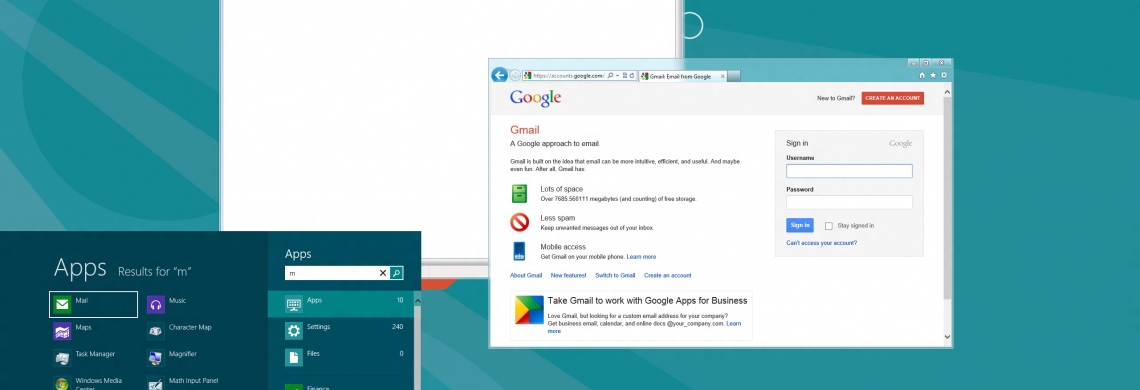Click the 'Take Gmail to work' heading
The height and width of the screenshot is (390, 1140).
point(647,301)
